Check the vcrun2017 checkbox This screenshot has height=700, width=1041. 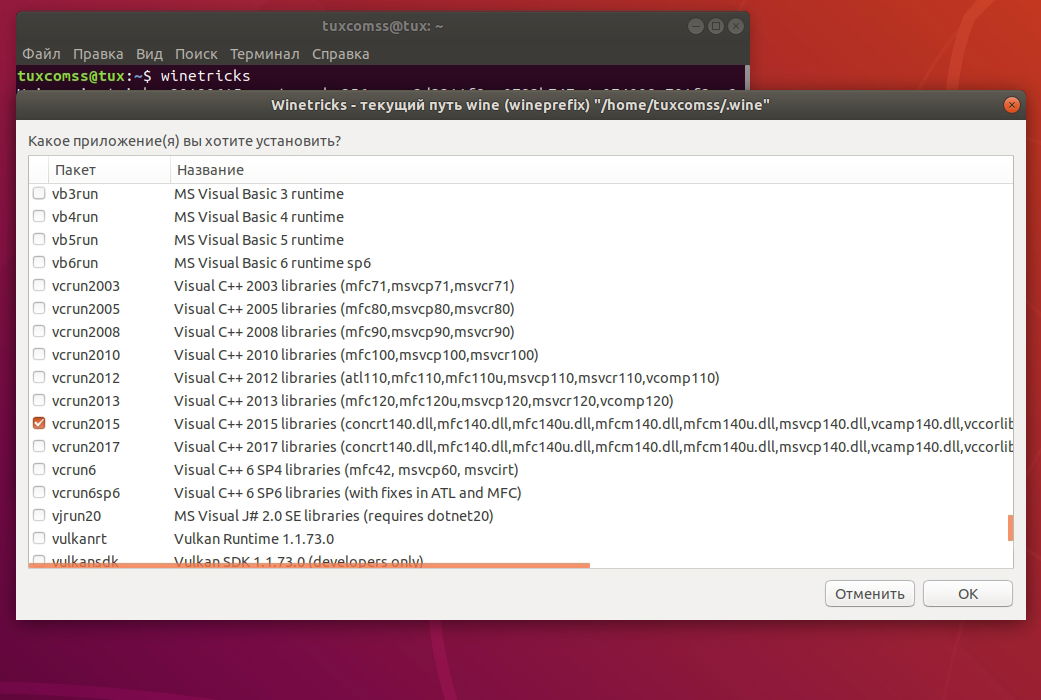pos(39,446)
